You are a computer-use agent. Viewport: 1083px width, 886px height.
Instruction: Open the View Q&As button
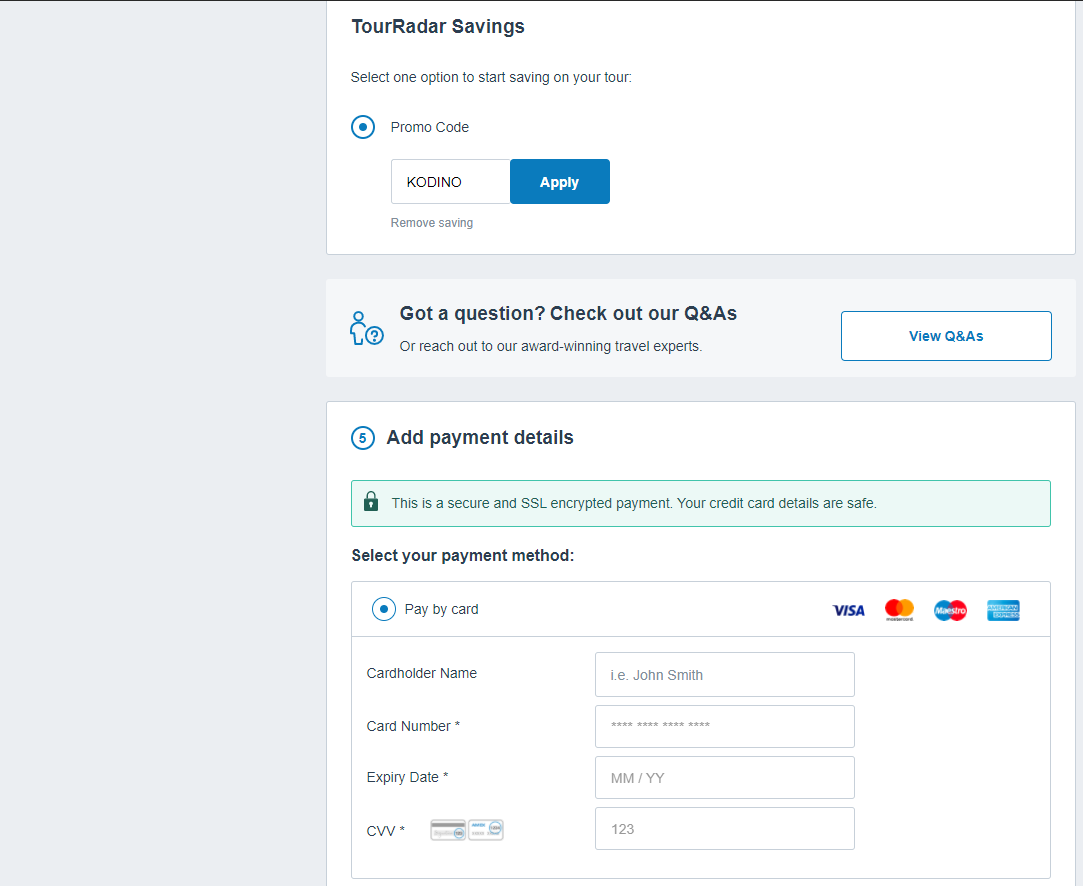pyautogui.click(x=946, y=336)
